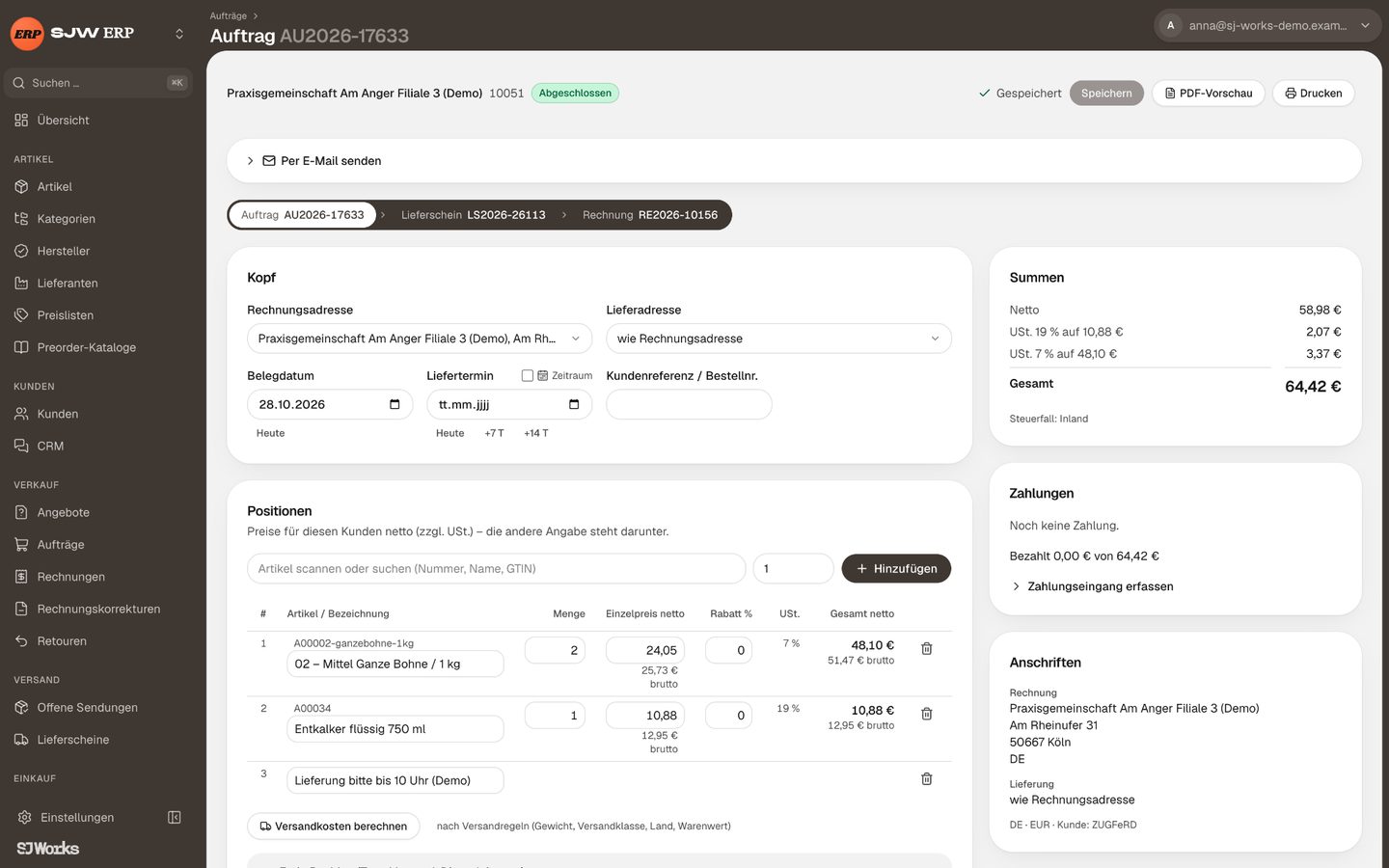The width and height of the screenshot is (1389, 868).
Task: Click the Retouren return-arrow icon
Action: [x=21, y=641]
